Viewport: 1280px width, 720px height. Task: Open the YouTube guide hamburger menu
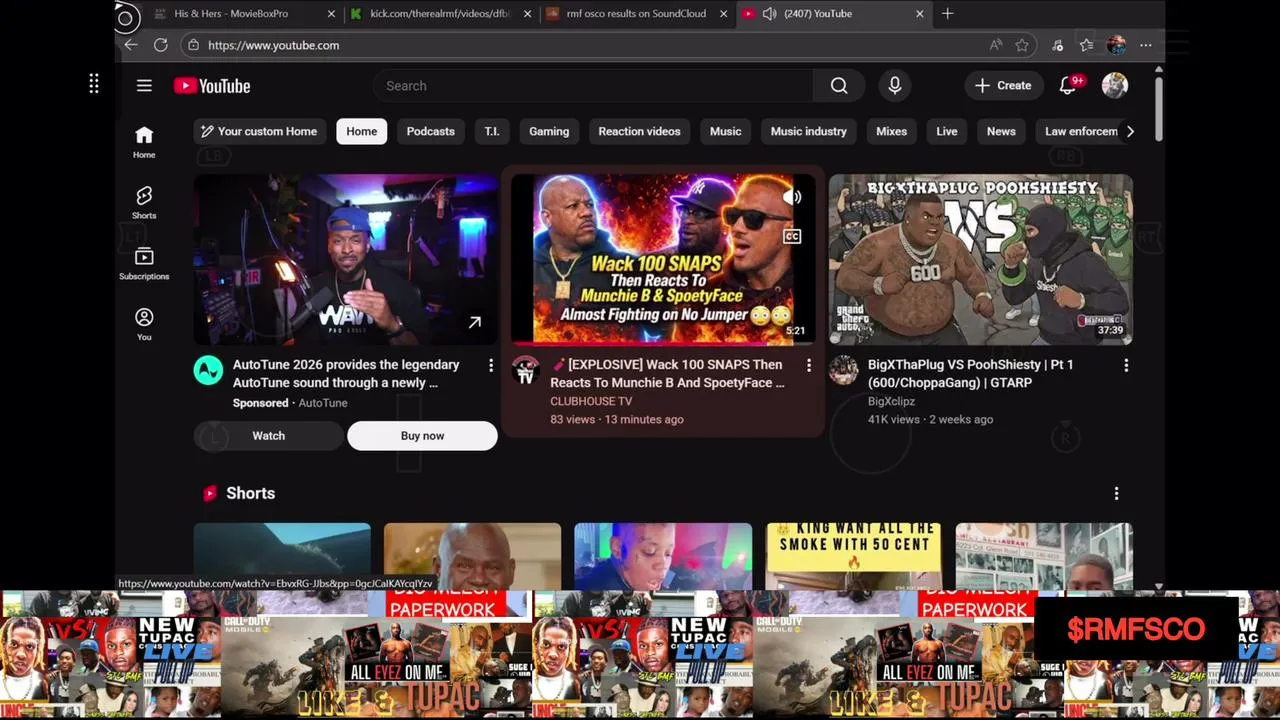(x=144, y=86)
